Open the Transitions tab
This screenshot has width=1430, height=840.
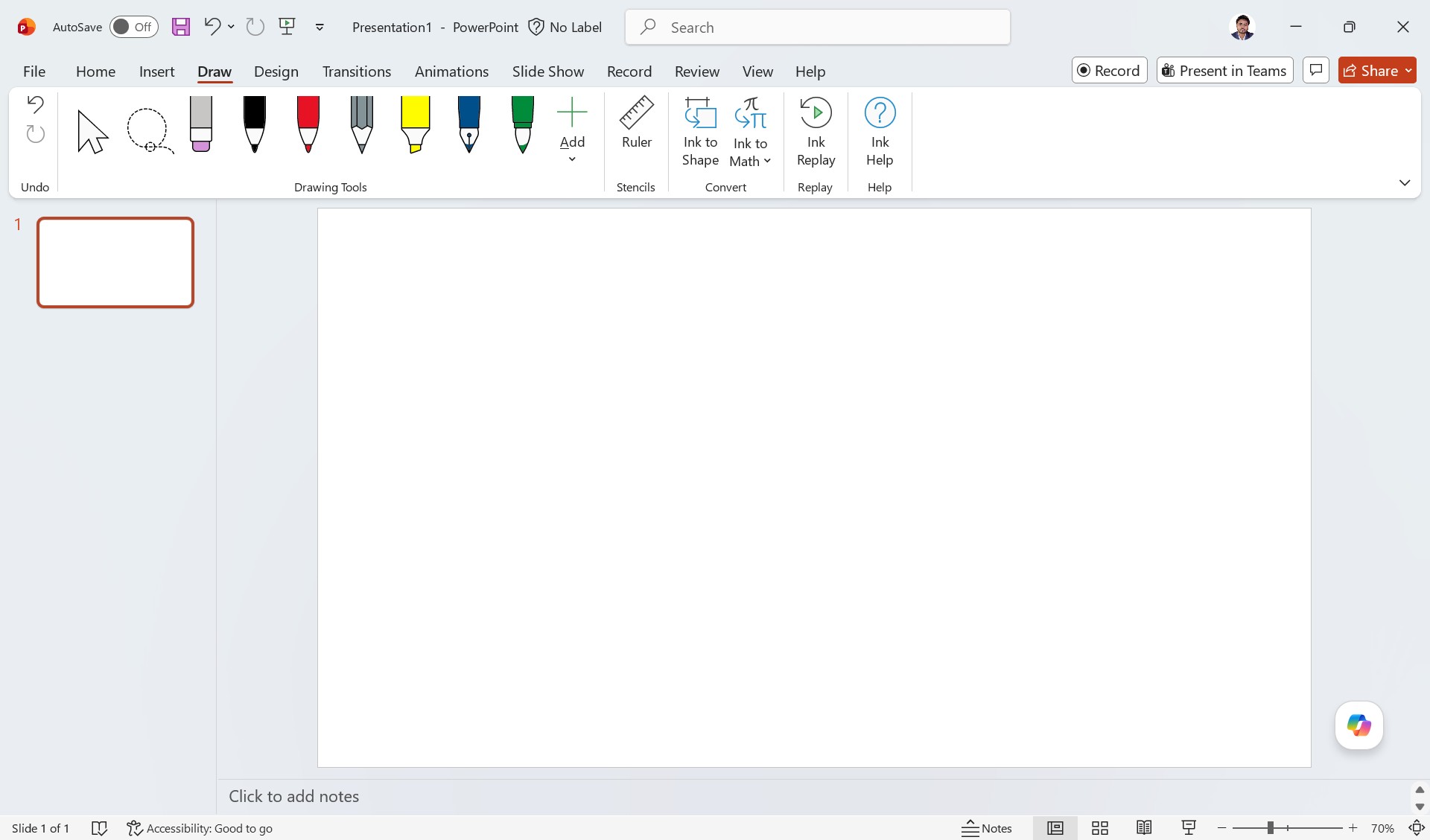tap(357, 71)
